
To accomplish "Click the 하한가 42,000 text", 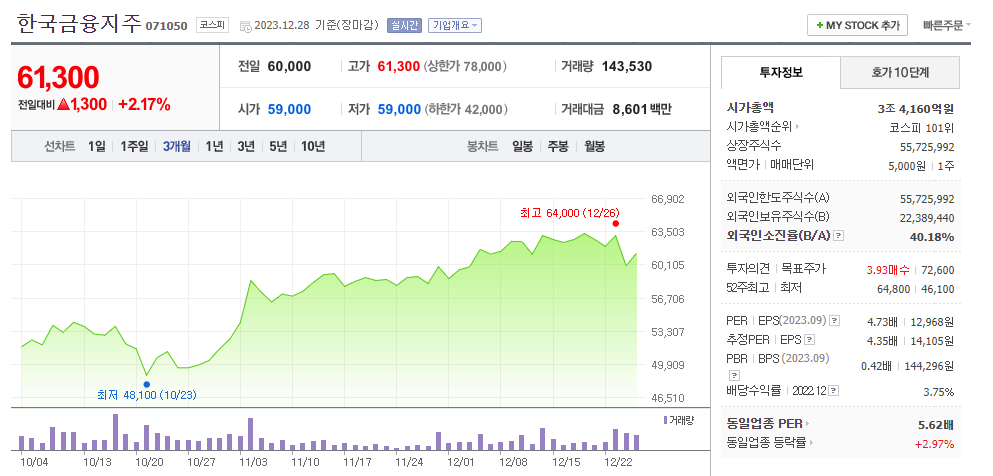I will [465, 110].
